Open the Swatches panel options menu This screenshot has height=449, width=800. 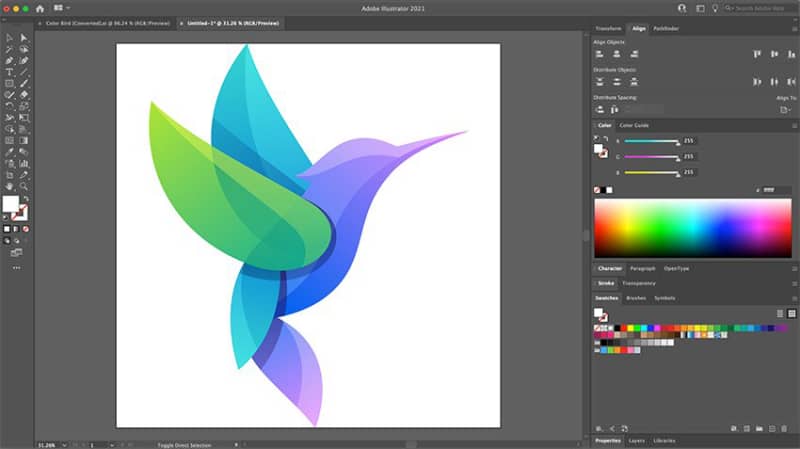(x=794, y=298)
